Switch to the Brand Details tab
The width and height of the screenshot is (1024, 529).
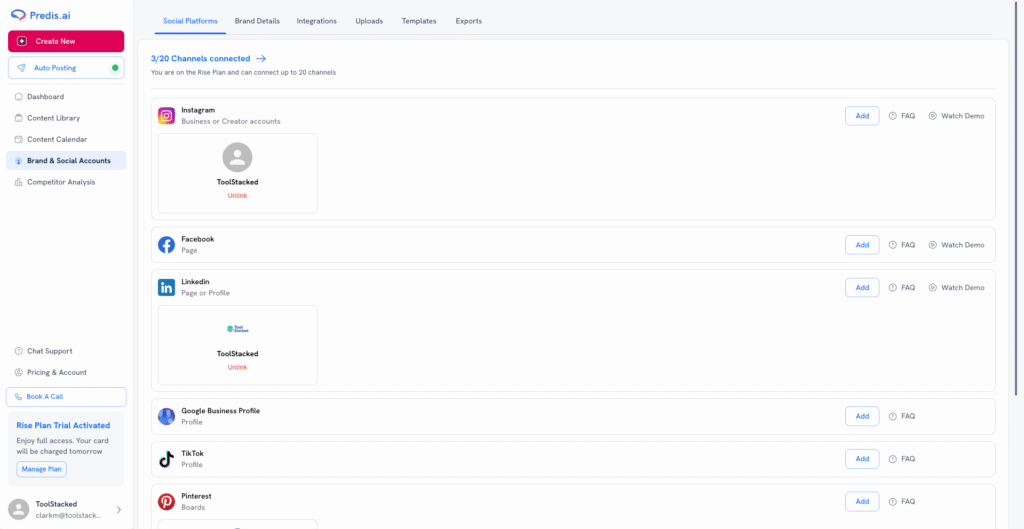[257, 21]
